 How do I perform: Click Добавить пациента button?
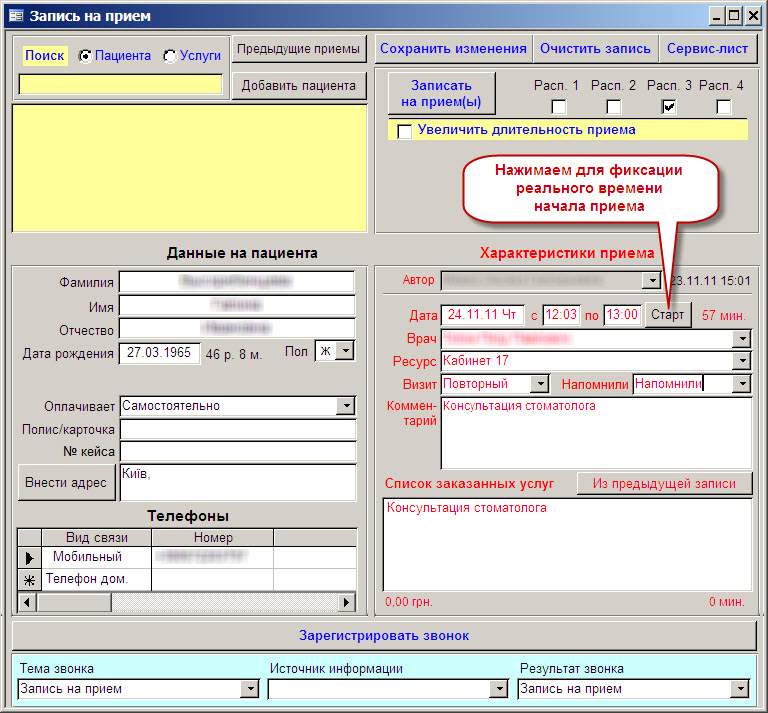pyautogui.click(x=298, y=86)
